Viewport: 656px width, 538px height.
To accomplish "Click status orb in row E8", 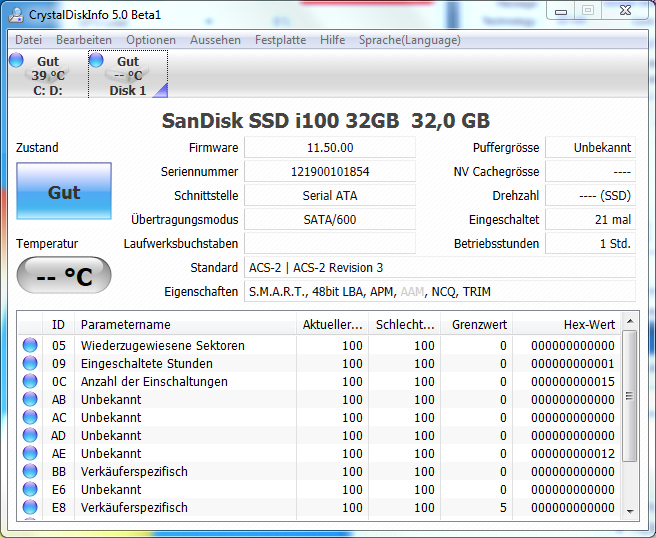I will (30, 507).
